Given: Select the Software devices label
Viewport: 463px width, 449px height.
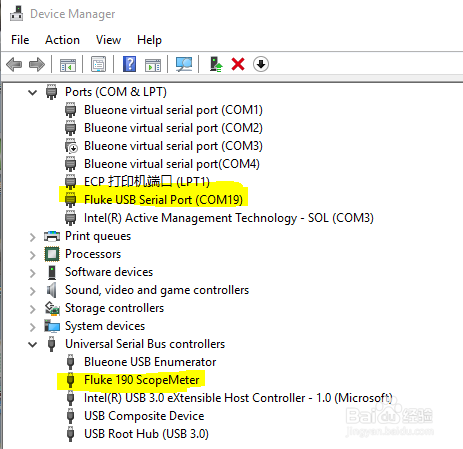Looking at the screenshot, I should pyautogui.click(x=109, y=272).
